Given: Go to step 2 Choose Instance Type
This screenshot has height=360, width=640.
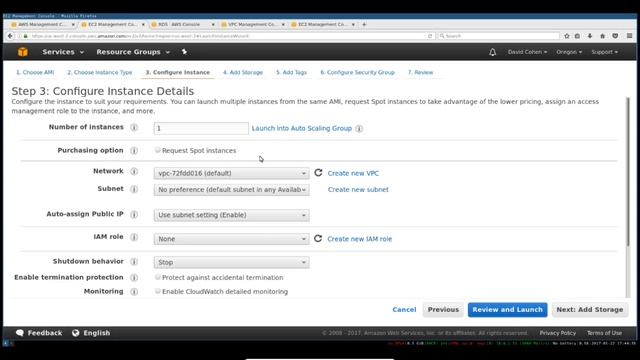Looking at the screenshot, I should tap(100, 72).
